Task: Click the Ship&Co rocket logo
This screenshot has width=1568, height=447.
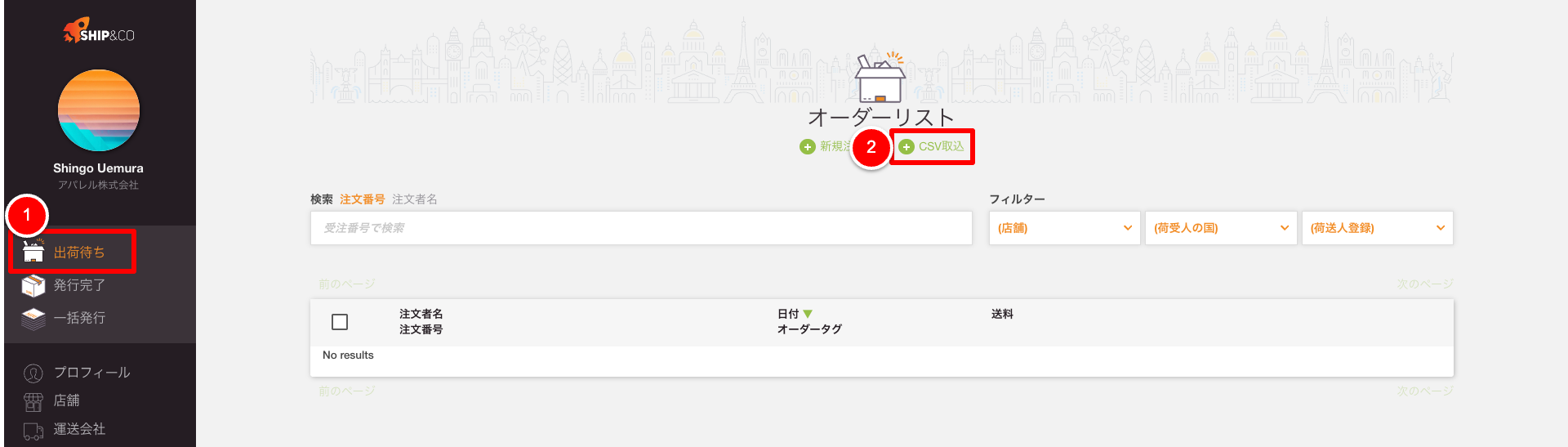Action: 75,31
